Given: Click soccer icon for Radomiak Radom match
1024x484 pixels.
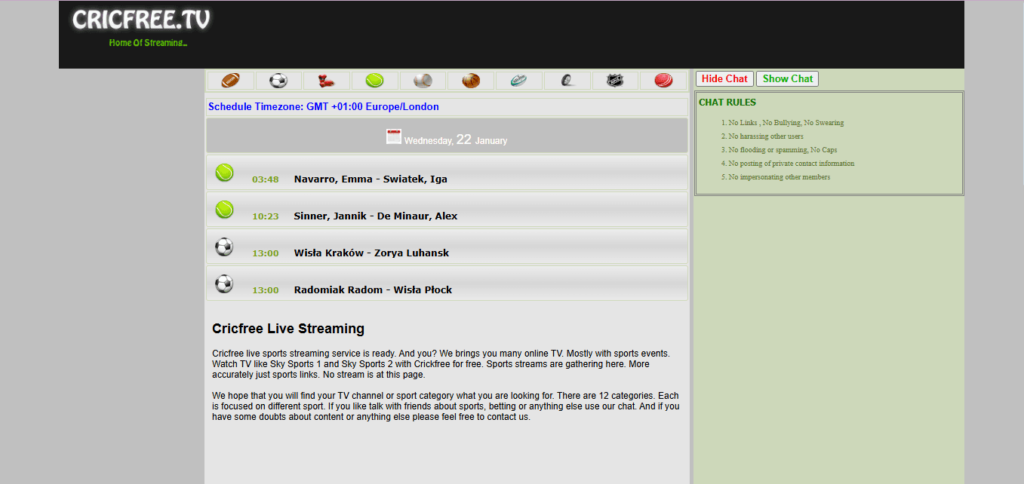Looking at the screenshot, I should pyautogui.click(x=225, y=283).
